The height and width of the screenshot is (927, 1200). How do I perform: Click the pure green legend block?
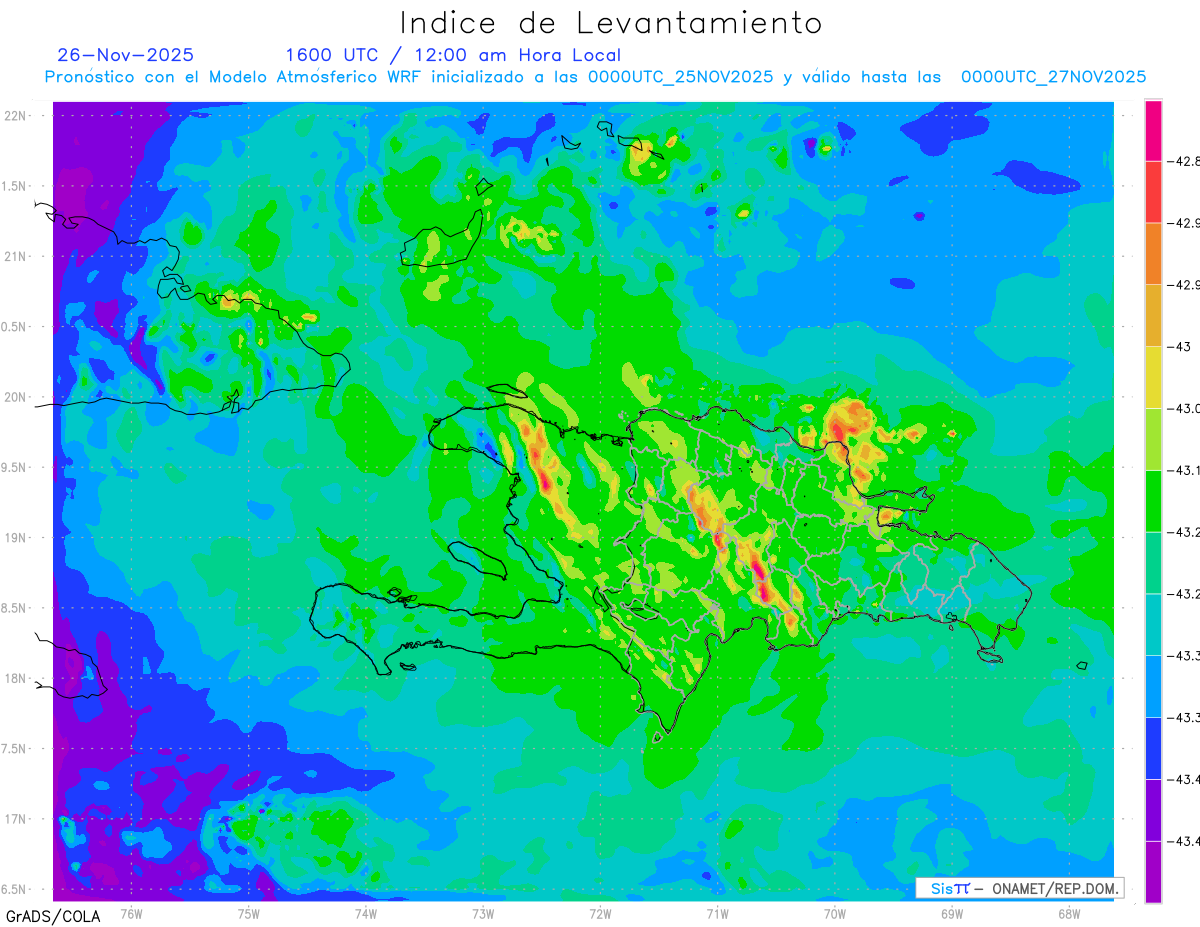[1153, 501]
